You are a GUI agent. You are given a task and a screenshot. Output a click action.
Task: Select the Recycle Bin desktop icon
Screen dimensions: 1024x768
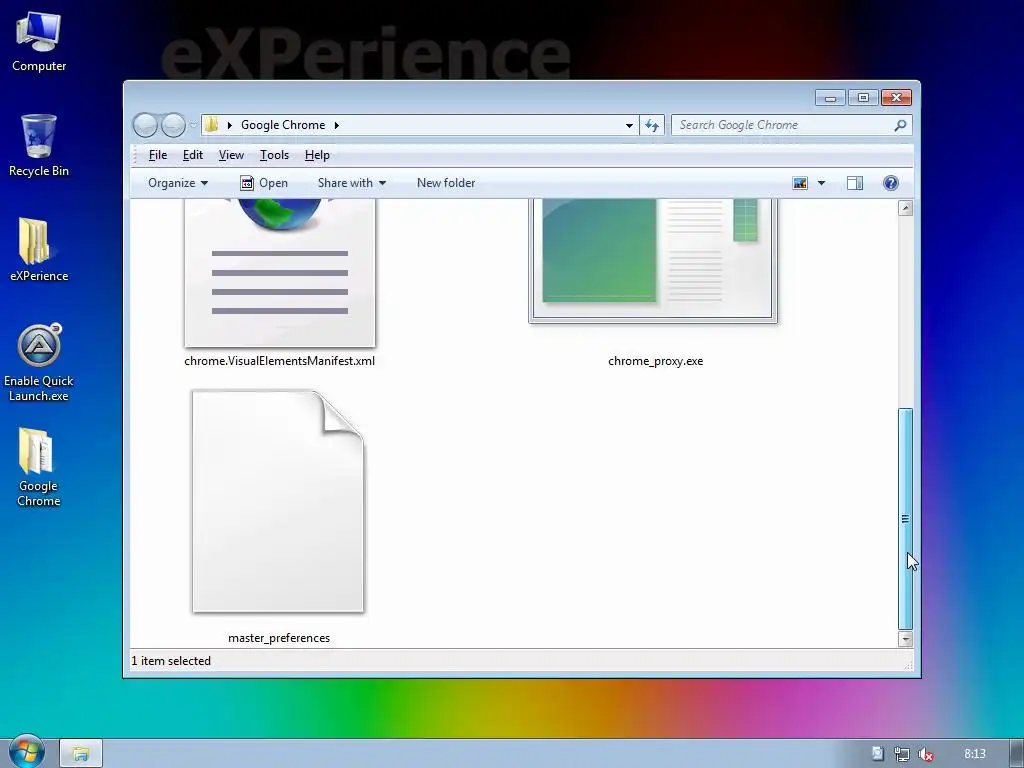pos(39,145)
